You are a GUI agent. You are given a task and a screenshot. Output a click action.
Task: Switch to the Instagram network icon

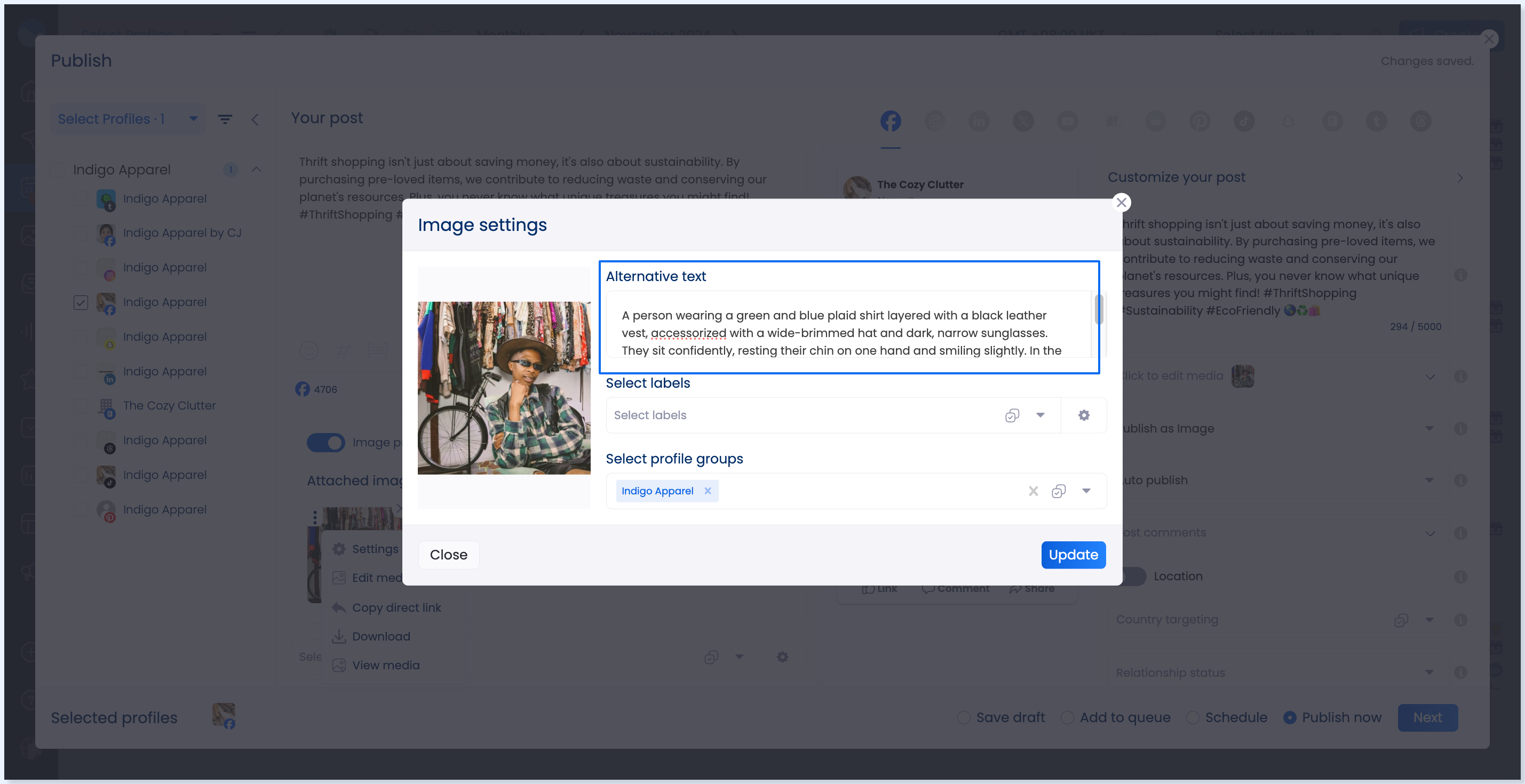(935, 121)
